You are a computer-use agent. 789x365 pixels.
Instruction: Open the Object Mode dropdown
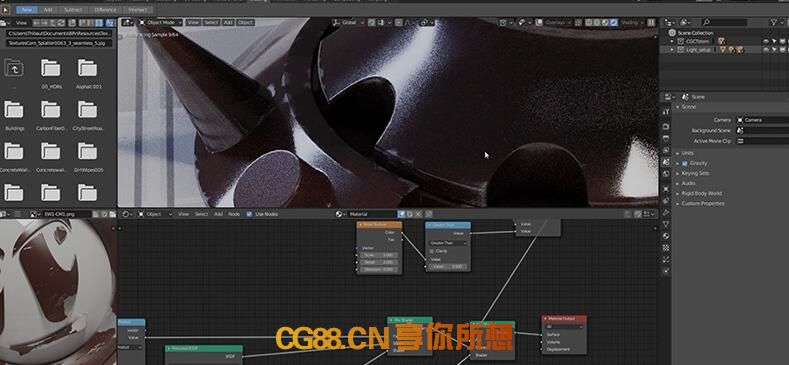[161, 23]
